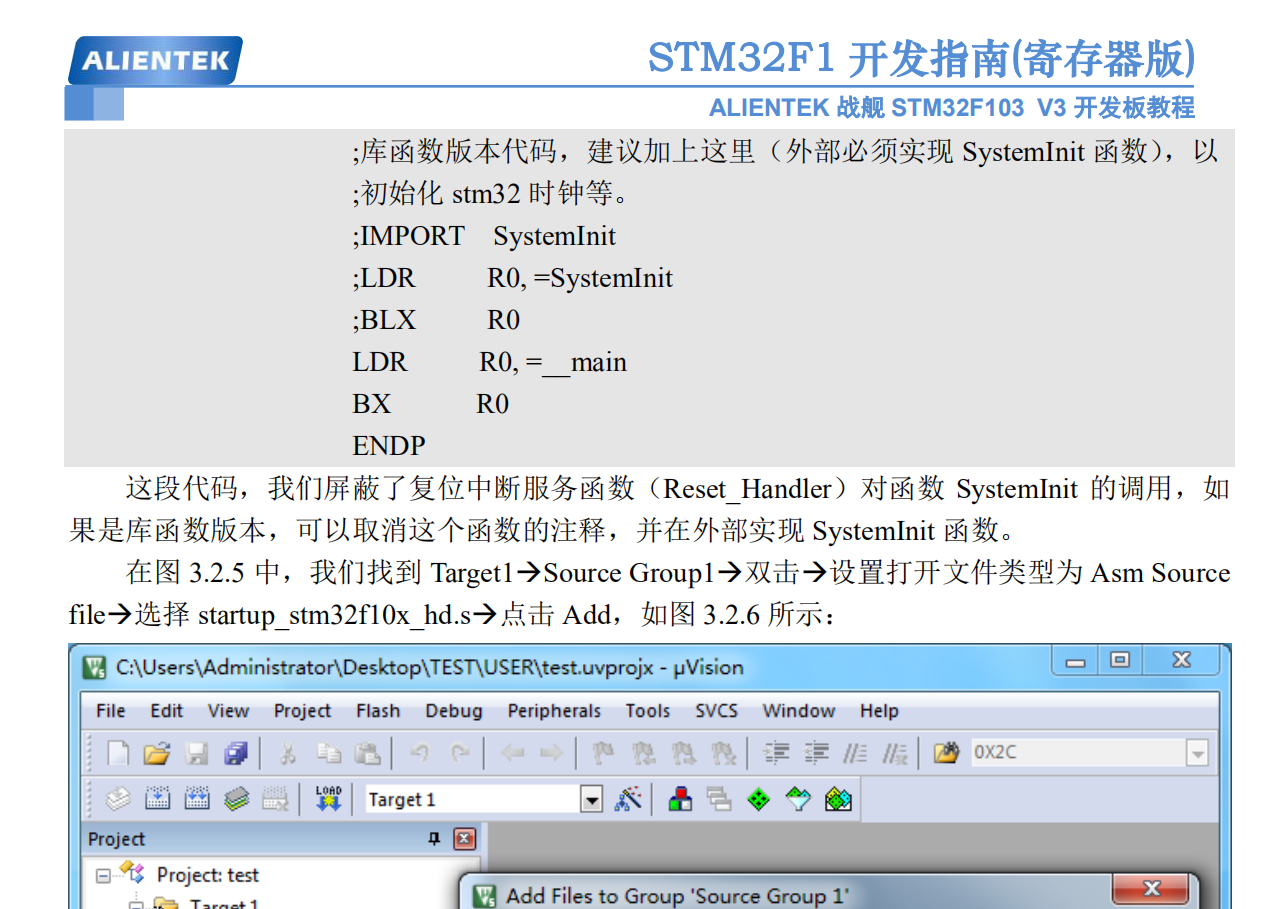This screenshot has width=1265, height=909.
Task: Click the Redo arrow icon
Action: click(x=459, y=753)
